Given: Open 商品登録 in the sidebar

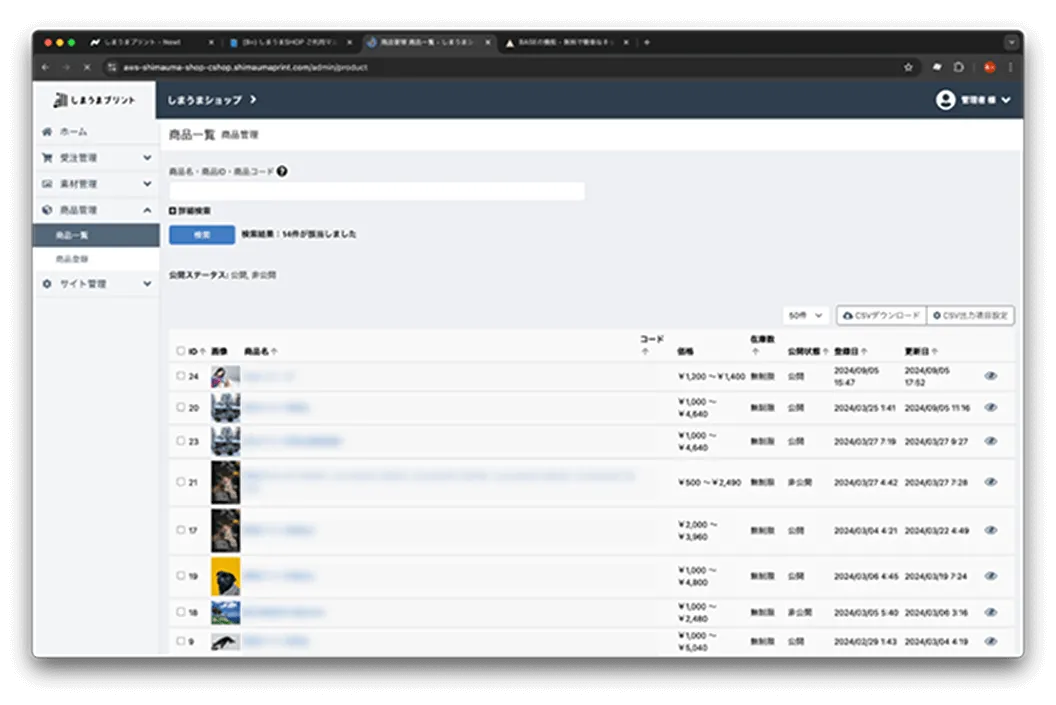Looking at the screenshot, I should pyautogui.click(x=72, y=259).
